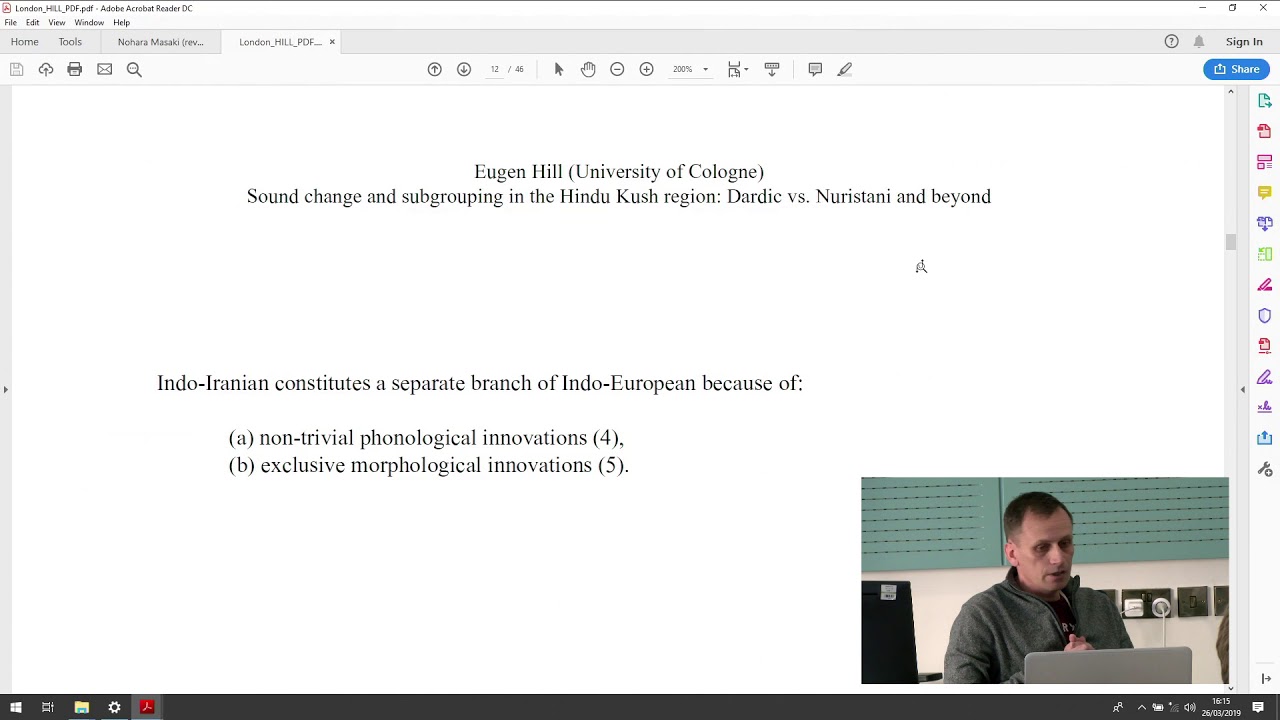
Task: Click the speaker webcam video thumbnail
Action: click(x=1045, y=581)
